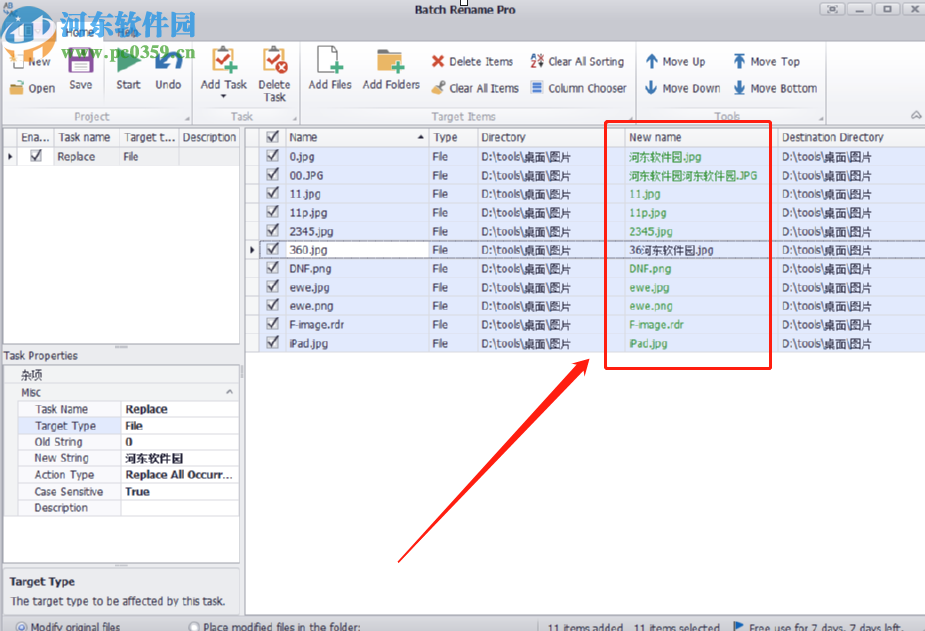Click Move Bottom in Tools group
The height and width of the screenshot is (631, 925).
click(775, 88)
